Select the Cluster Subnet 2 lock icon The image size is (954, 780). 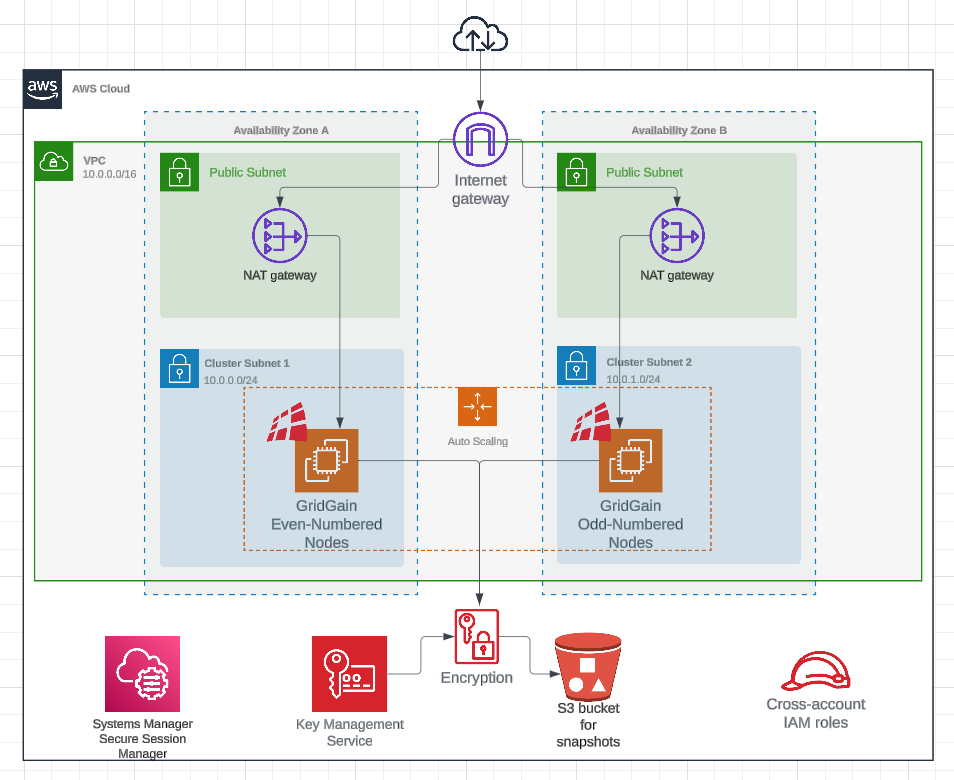pyautogui.click(x=575, y=366)
